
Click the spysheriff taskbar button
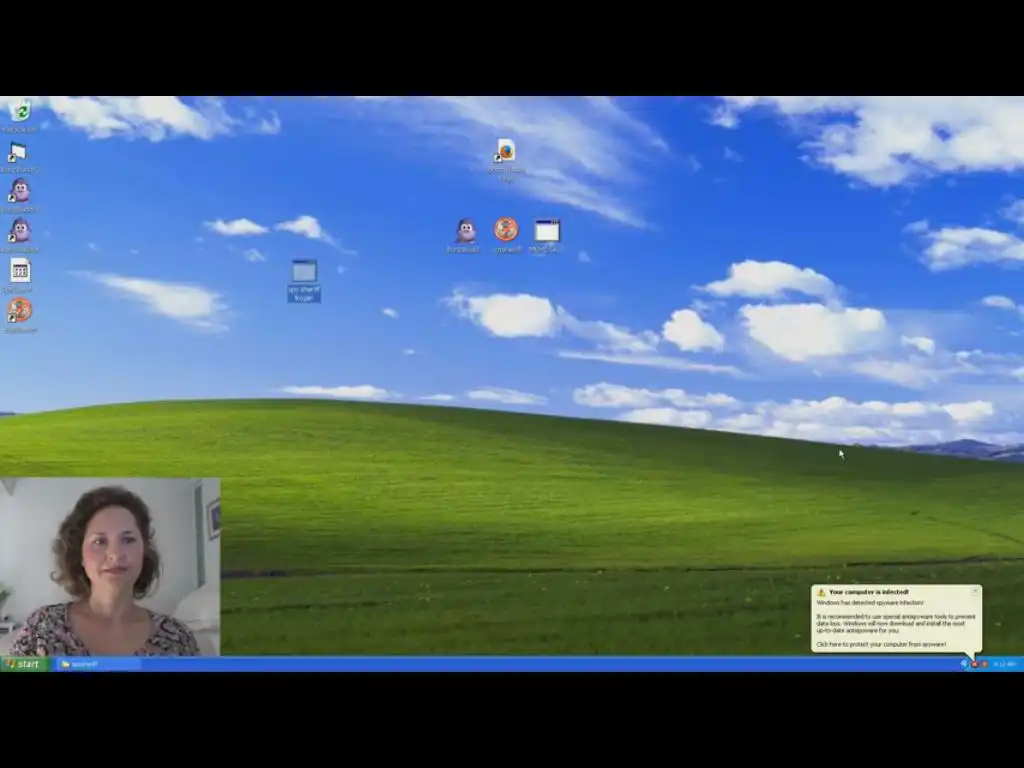click(98, 664)
